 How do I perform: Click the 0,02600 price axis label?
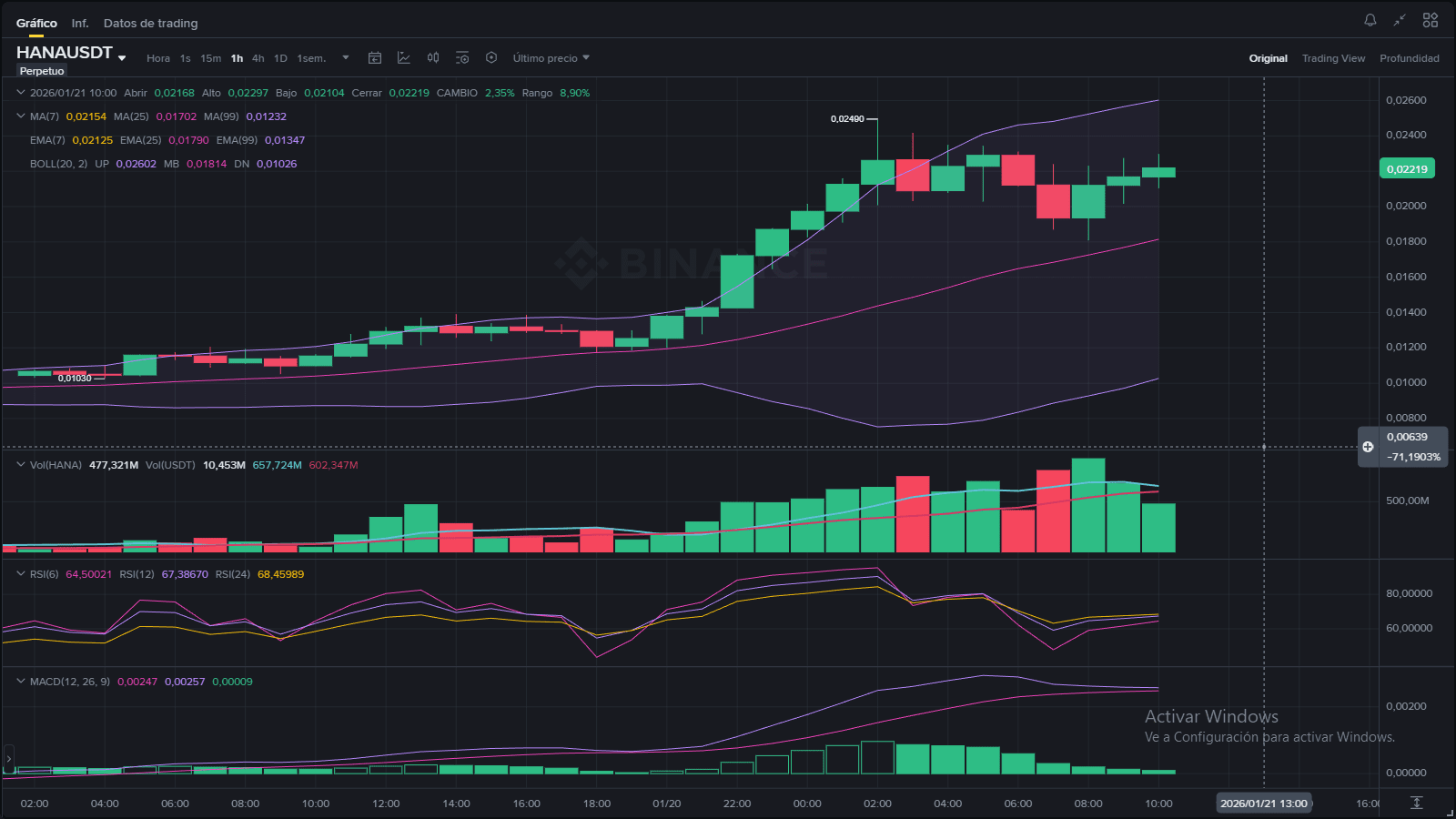[x=1406, y=100]
